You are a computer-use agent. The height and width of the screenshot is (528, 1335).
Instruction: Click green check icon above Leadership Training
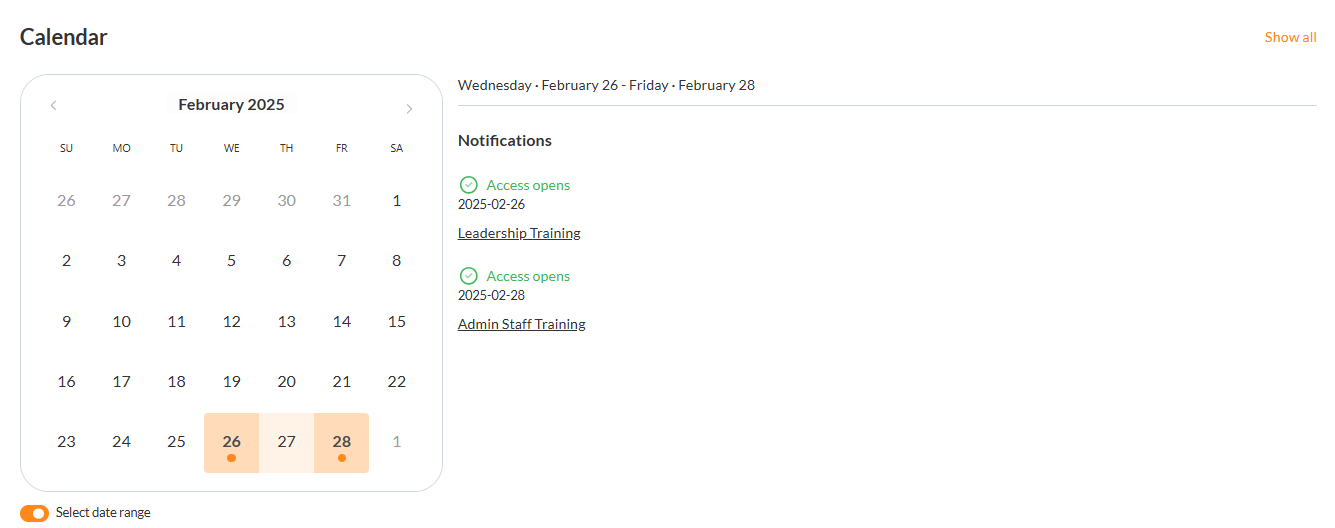[x=468, y=185]
